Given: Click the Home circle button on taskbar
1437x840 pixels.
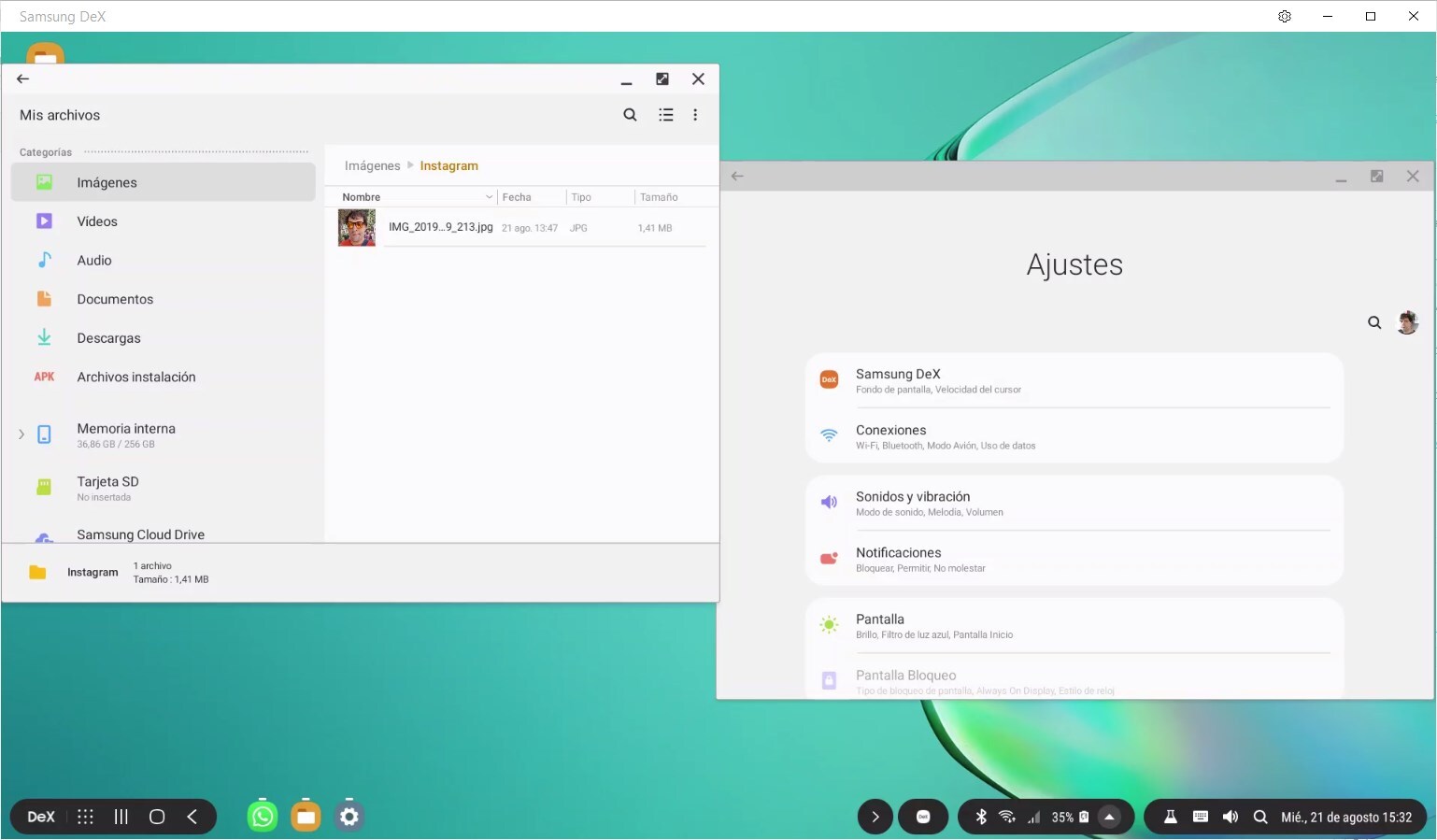Looking at the screenshot, I should [x=157, y=817].
